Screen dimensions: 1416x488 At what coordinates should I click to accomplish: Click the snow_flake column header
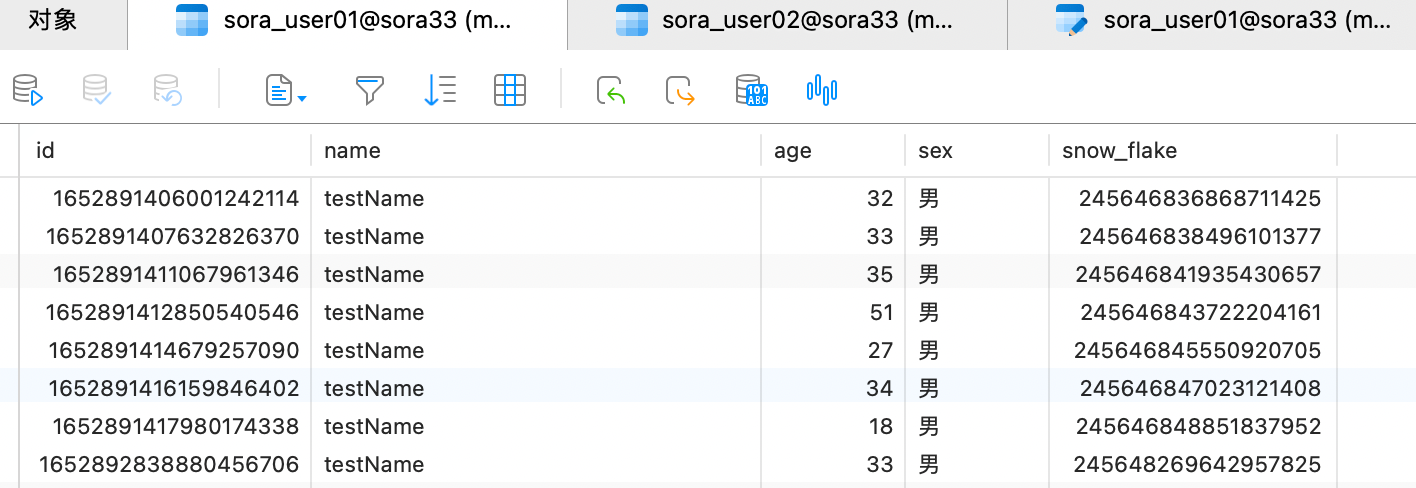pos(1119,151)
